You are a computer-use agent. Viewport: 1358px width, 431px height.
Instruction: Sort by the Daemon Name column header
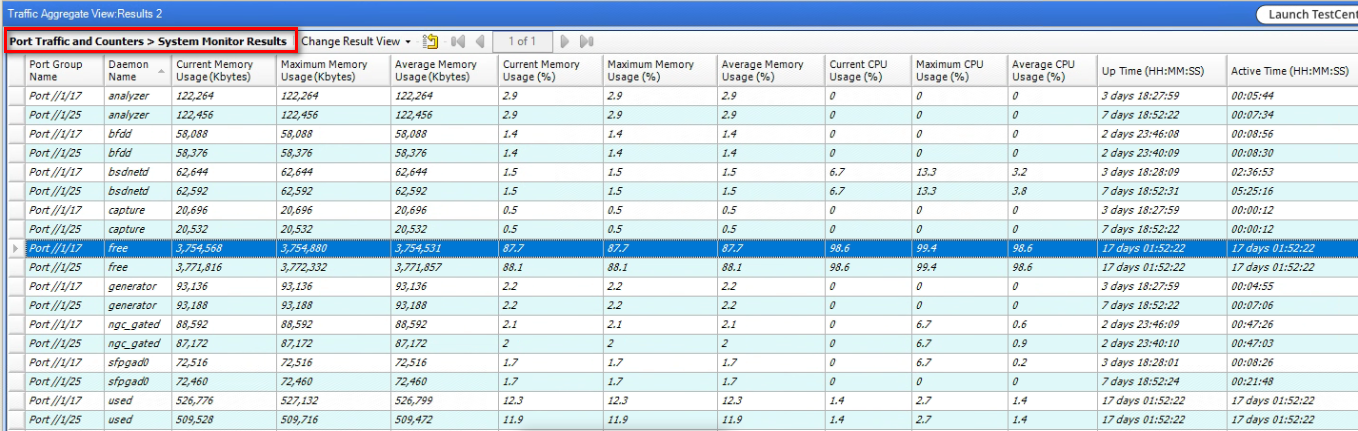[x=128, y=70]
